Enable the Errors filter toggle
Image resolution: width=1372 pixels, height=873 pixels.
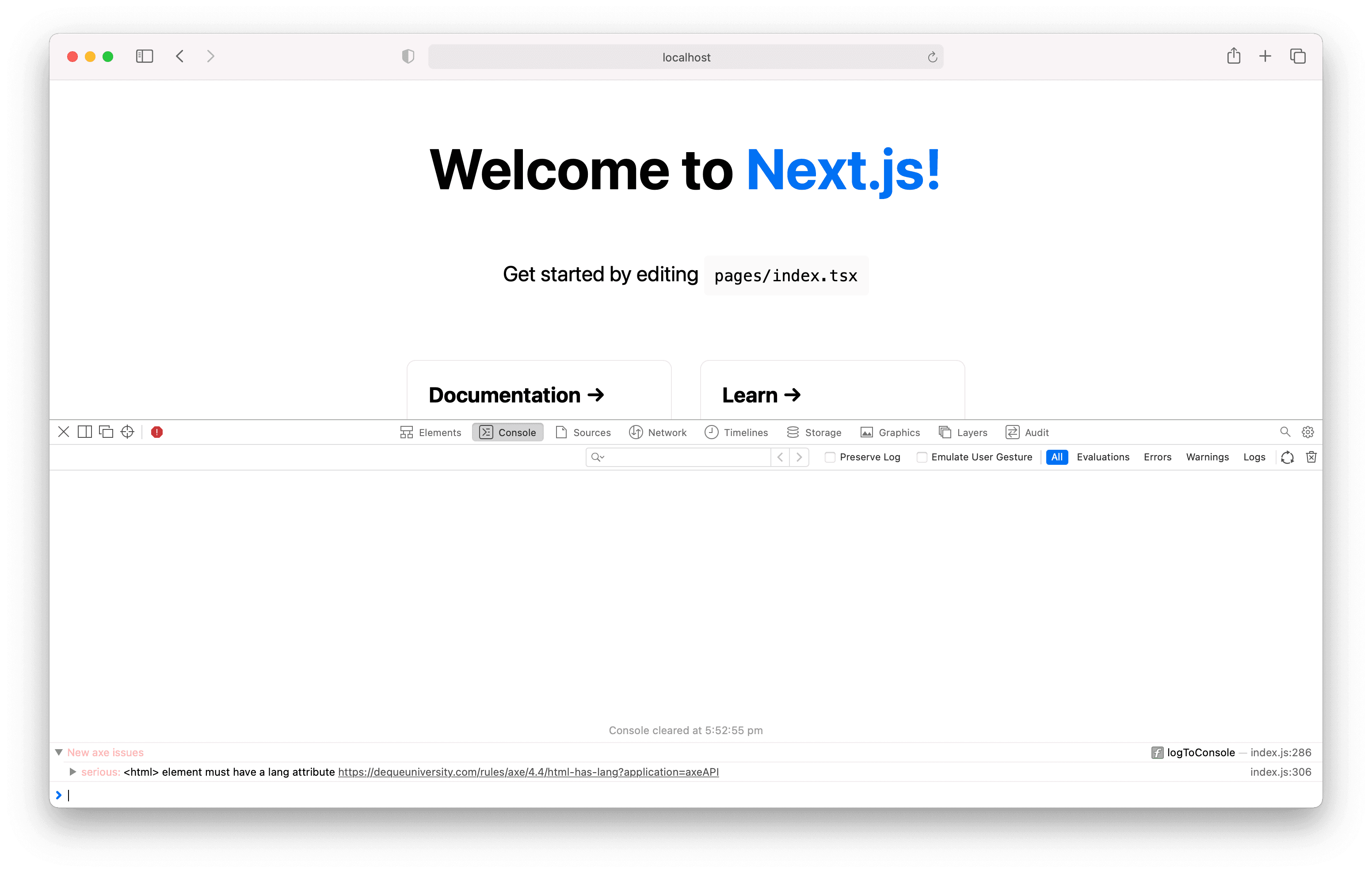[x=1158, y=457]
